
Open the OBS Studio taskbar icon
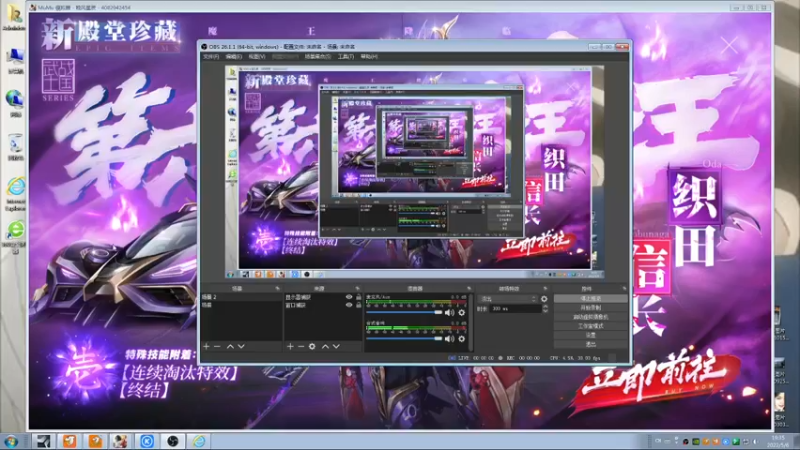click(172, 441)
